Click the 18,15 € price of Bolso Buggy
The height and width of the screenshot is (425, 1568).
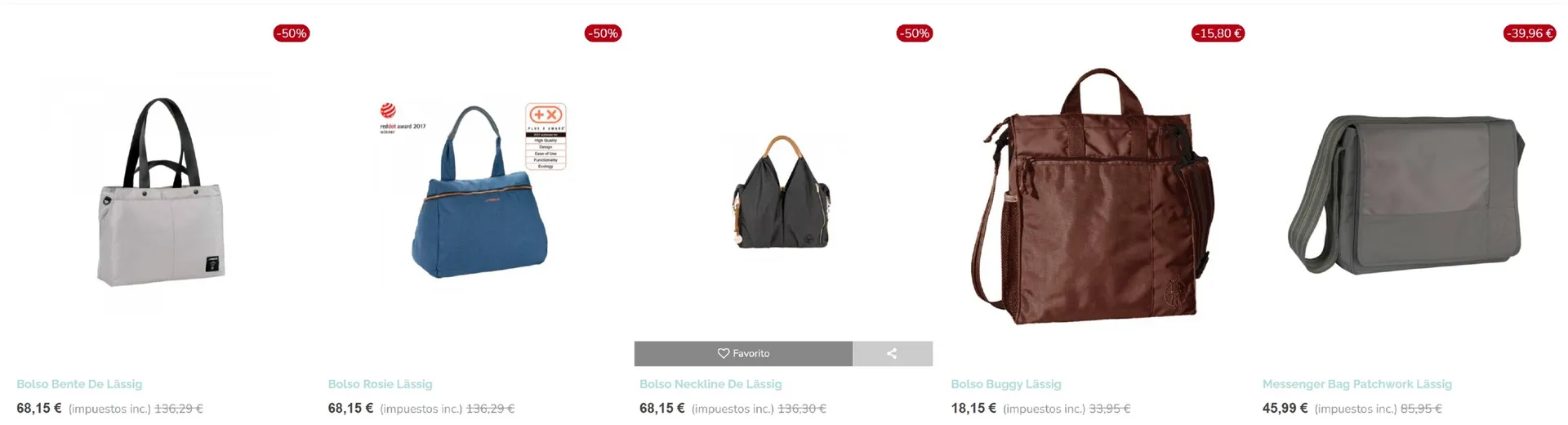(x=973, y=408)
